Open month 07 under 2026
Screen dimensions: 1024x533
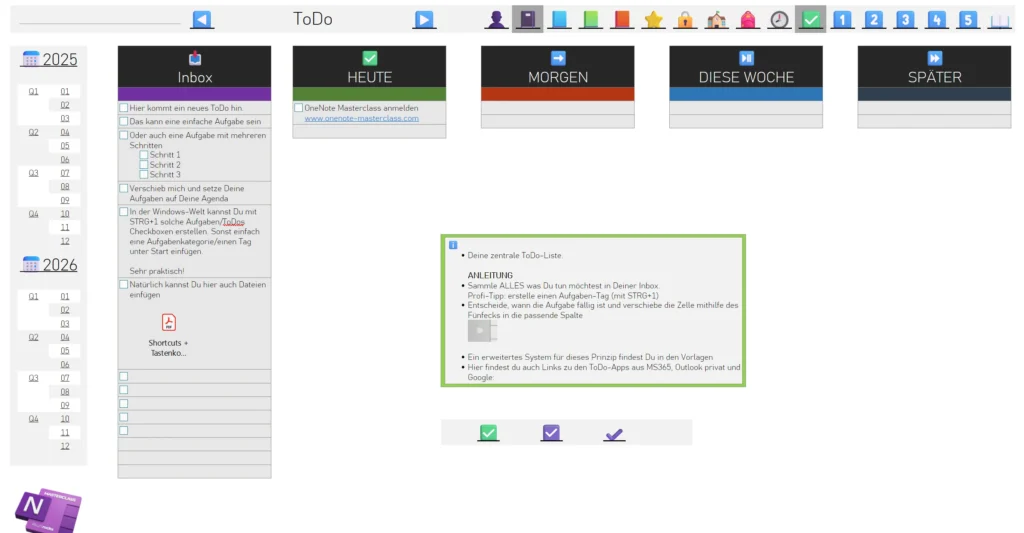(65, 378)
